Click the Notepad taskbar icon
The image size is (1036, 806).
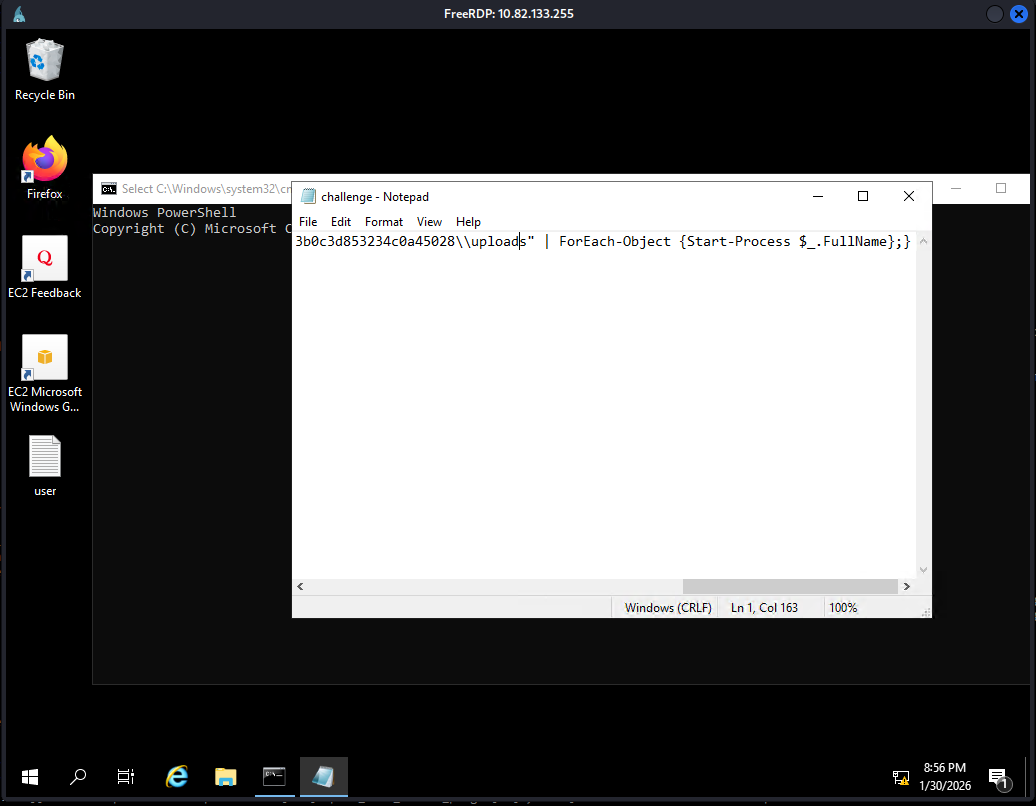point(323,776)
